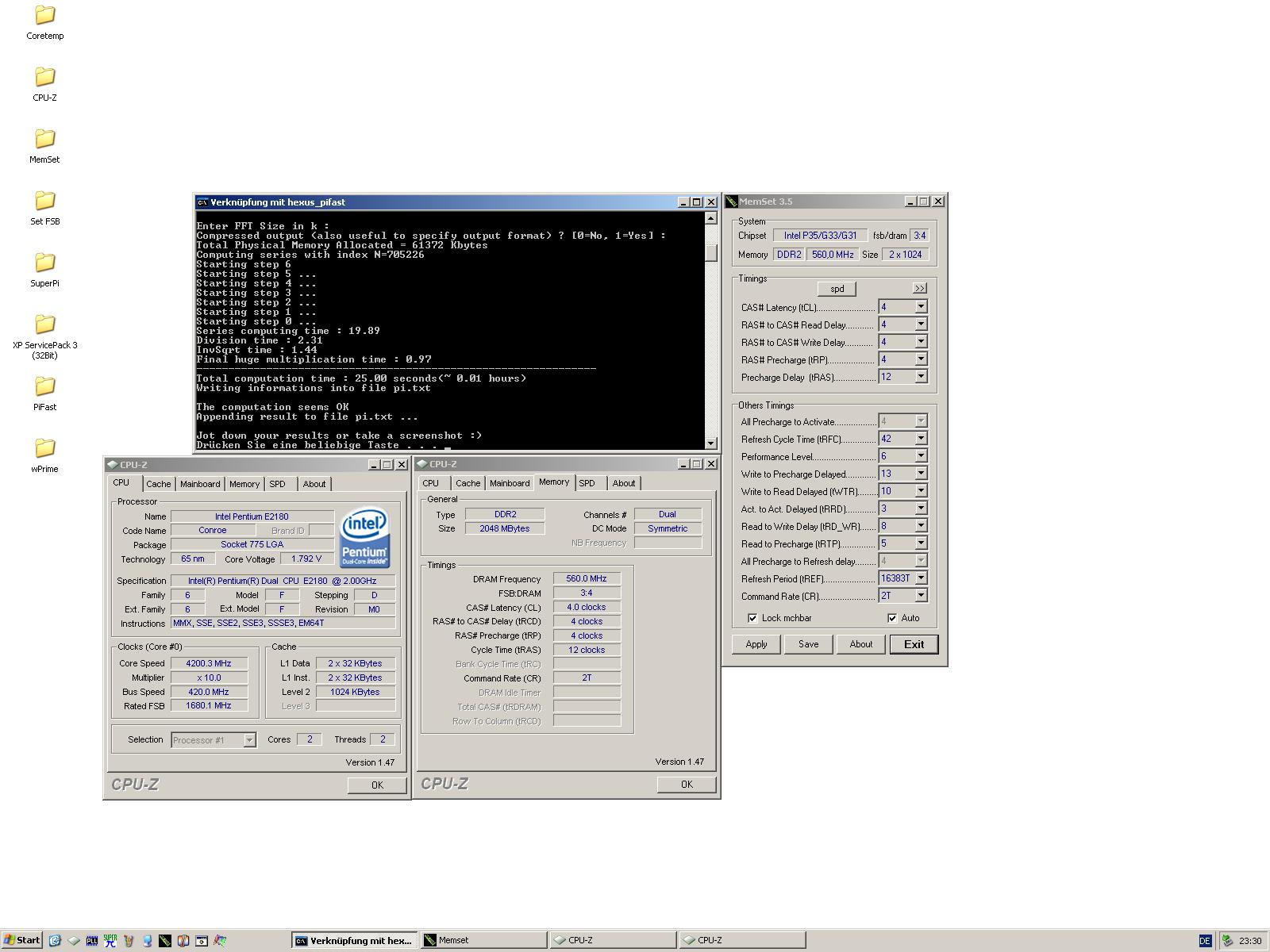Click OK in the right CPU-Z window
Image resolution: width=1270 pixels, height=952 pixels.
pos(687,784)
